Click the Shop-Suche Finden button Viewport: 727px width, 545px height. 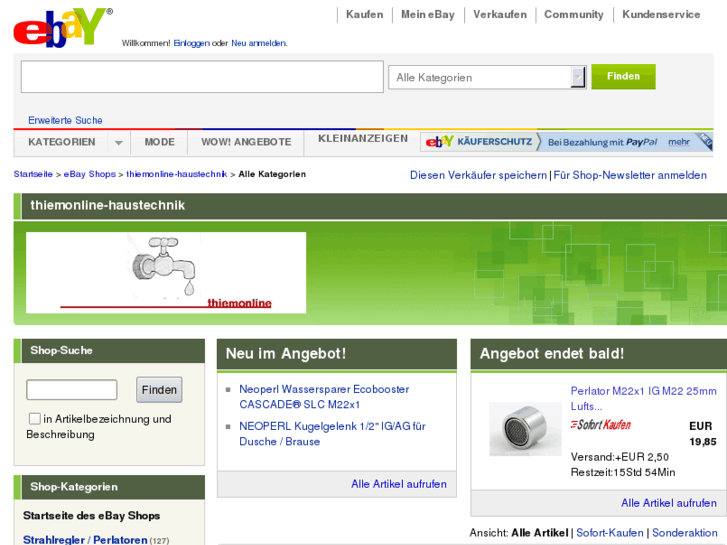click(159, 390)
